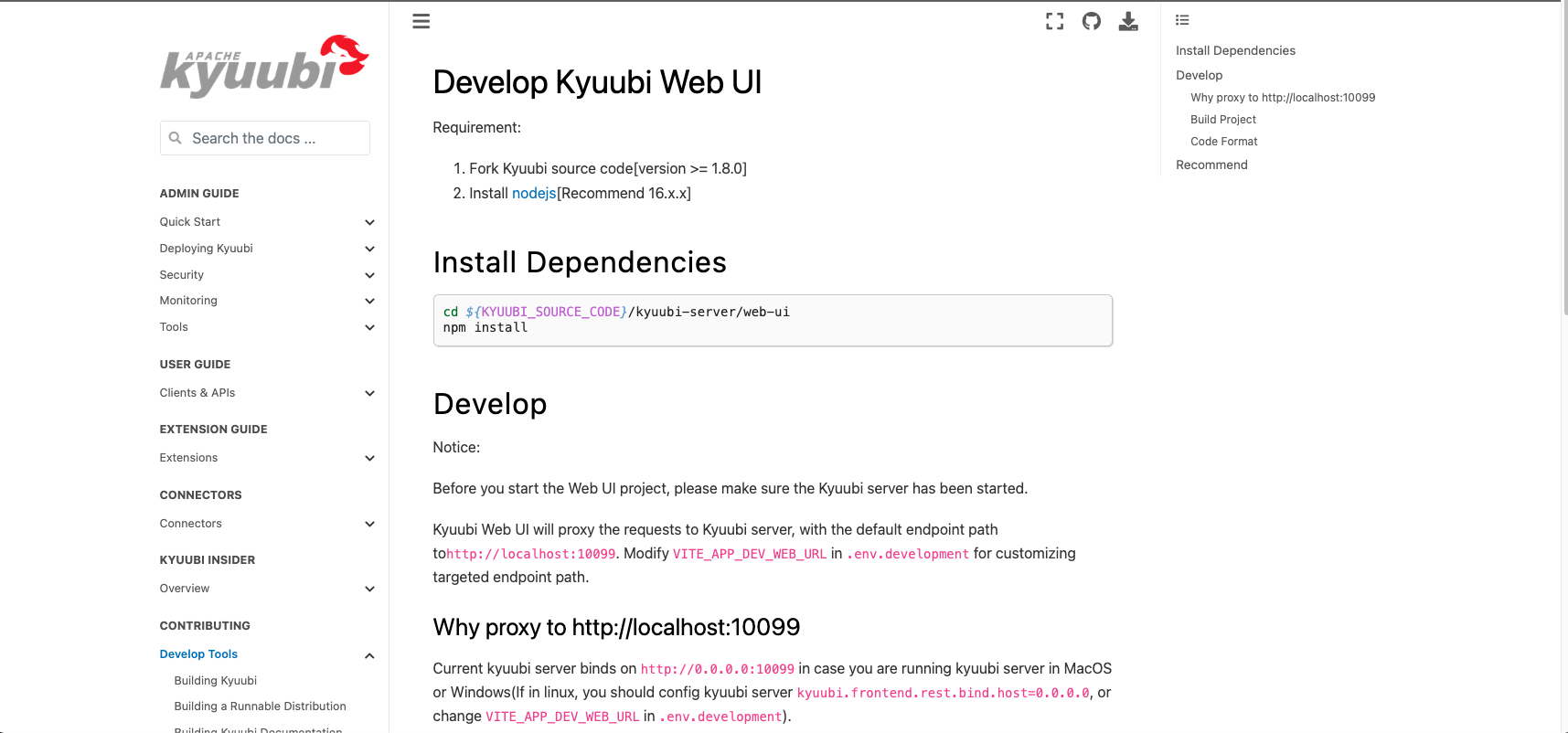Focus the Search the docs field
Screen dimensions: 1568x733
(x=265, y=138)
